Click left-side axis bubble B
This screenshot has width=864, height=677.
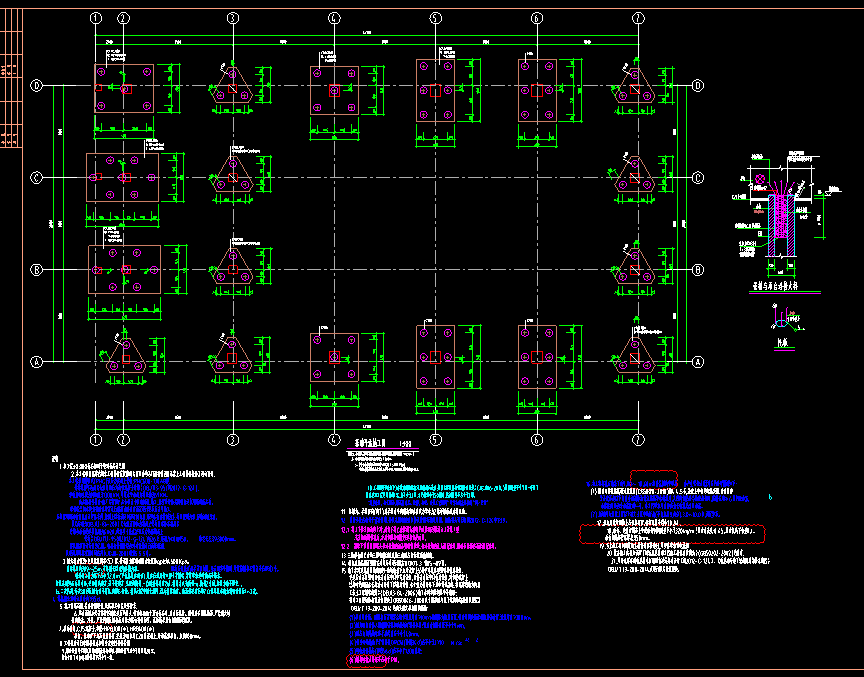(x=38, y=270)
